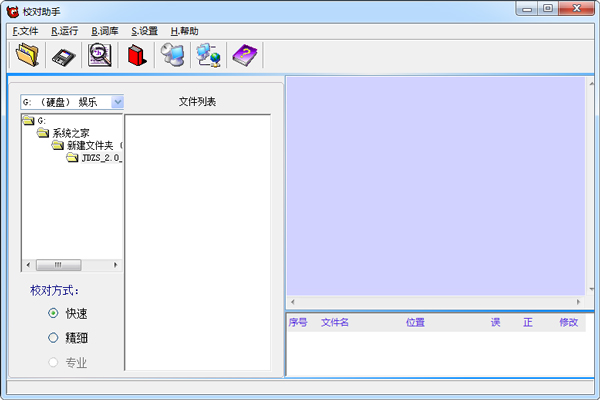Expand the G: drive selection dropdown
Image resolution: width=600 pixels, height=400 pixels.
[117, 102]
